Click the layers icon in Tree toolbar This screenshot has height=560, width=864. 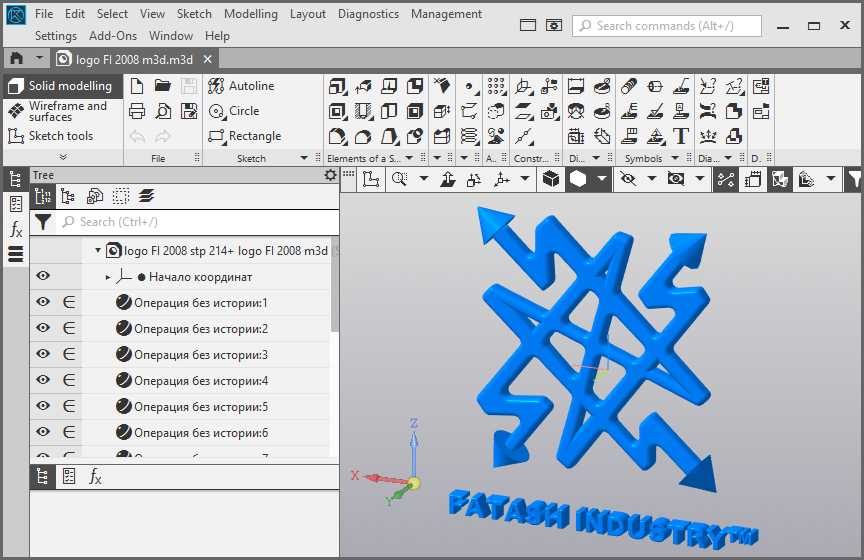pyautogui.click(x=147, y=196)
